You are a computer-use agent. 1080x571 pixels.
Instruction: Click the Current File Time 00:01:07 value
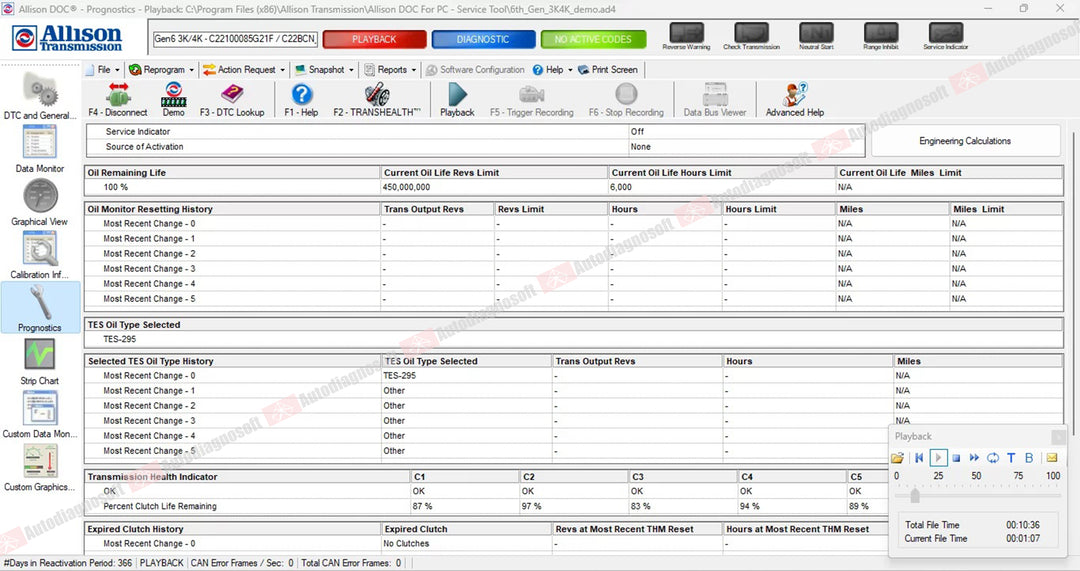click(x=1023, y=539)
